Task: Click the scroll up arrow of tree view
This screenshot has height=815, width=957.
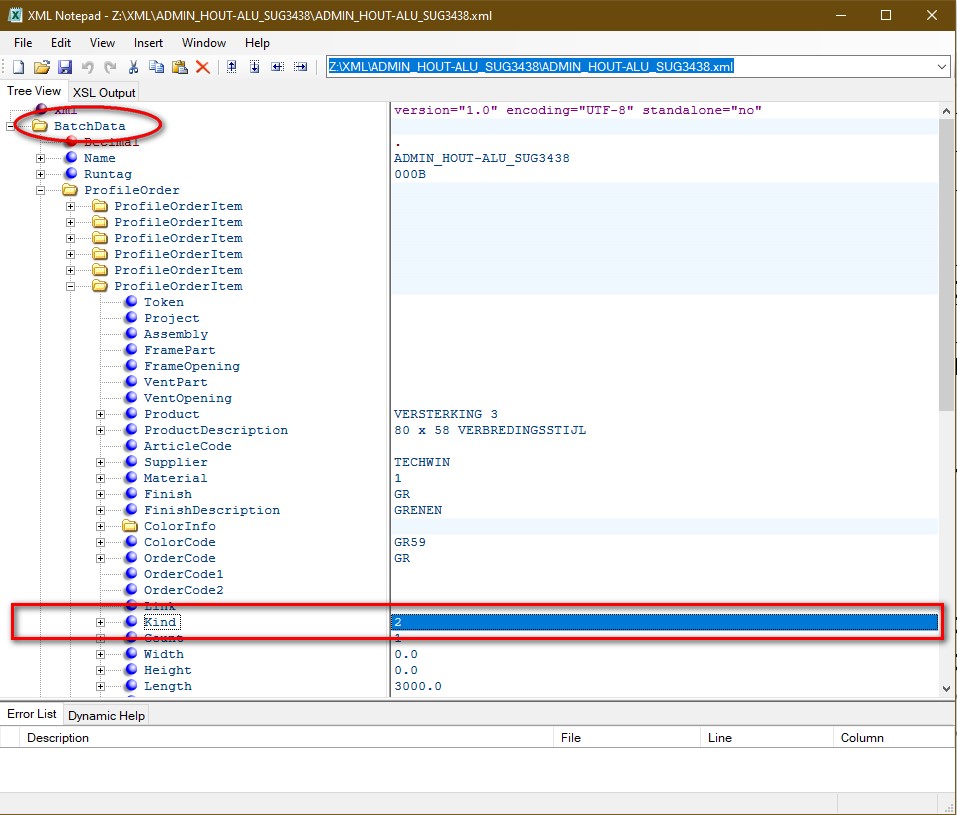Action: point(946,111)
